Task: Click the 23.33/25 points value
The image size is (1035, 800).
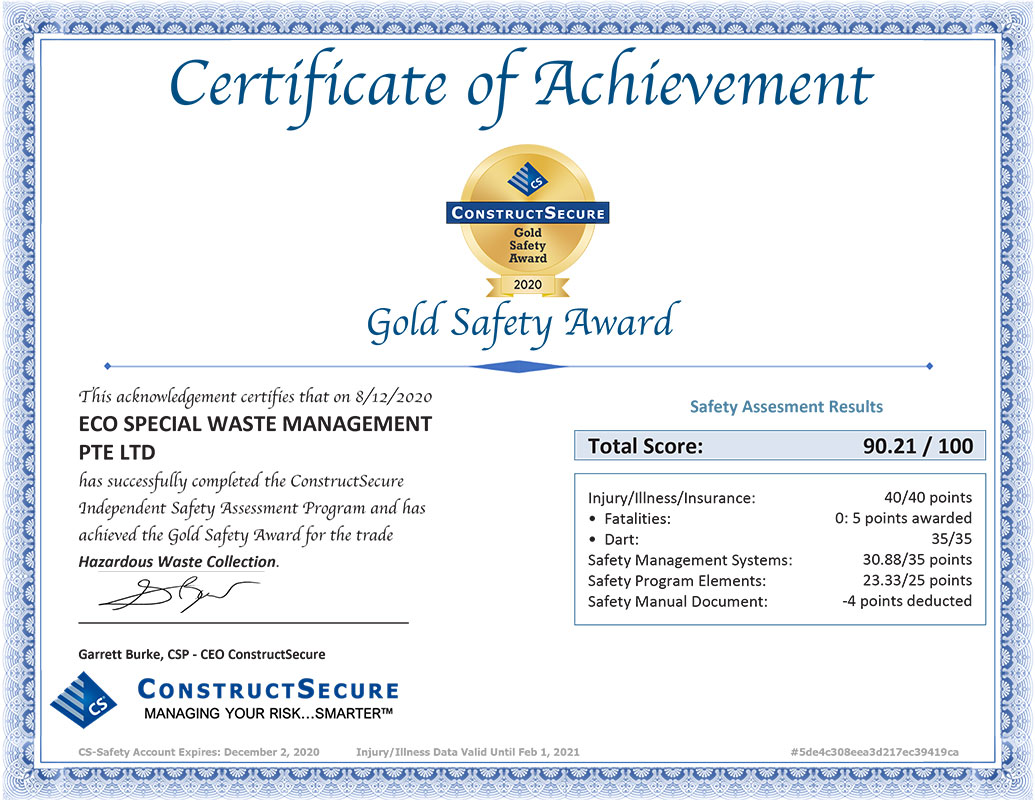Action: pos(917,580)
